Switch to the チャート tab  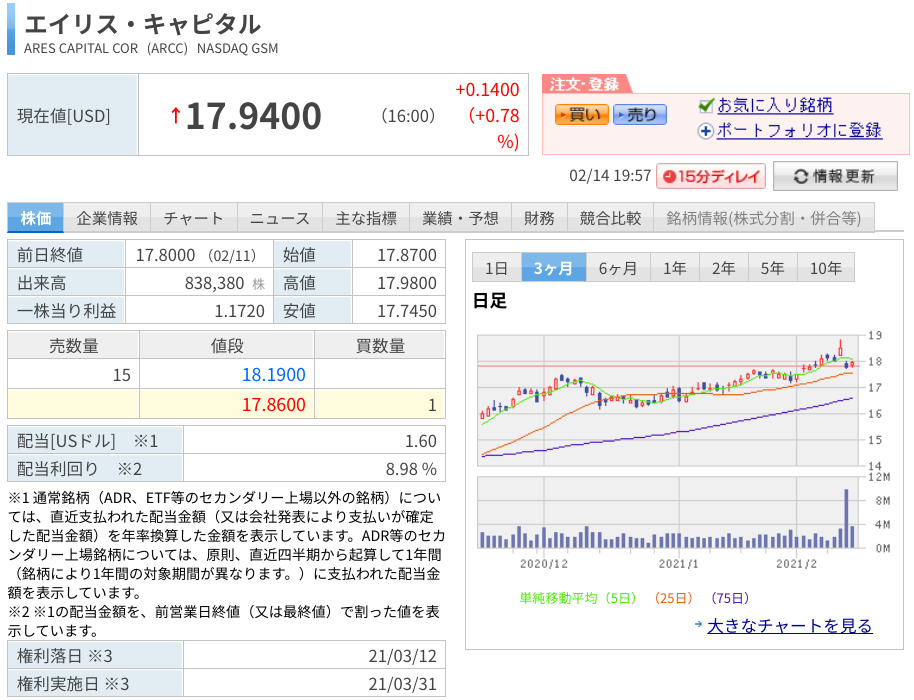(194, 218)
